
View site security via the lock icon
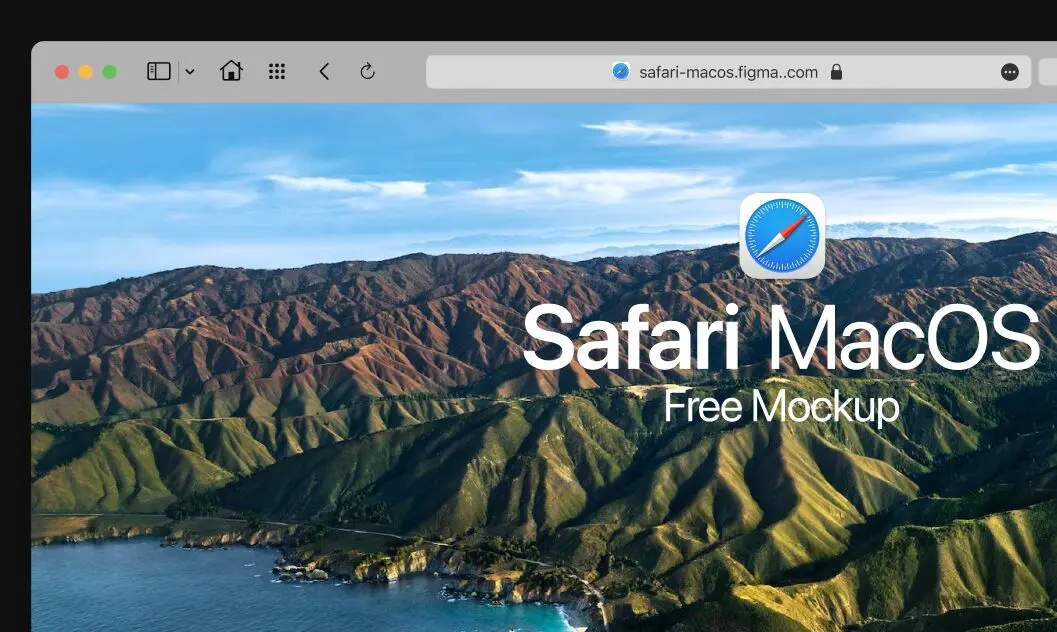pos(836,72)
